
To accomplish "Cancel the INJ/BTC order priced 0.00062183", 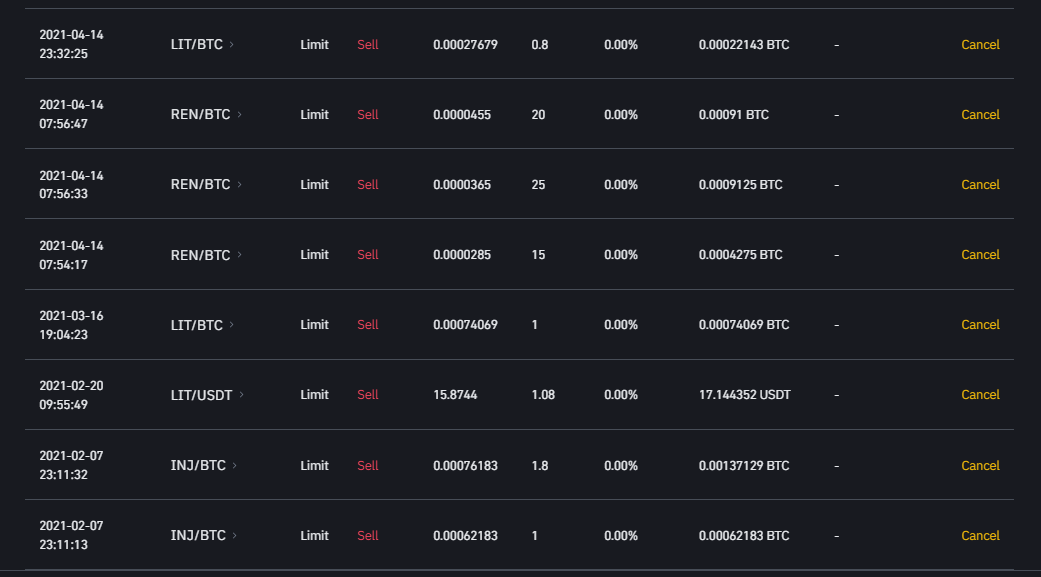I will (x=980, y=536).
